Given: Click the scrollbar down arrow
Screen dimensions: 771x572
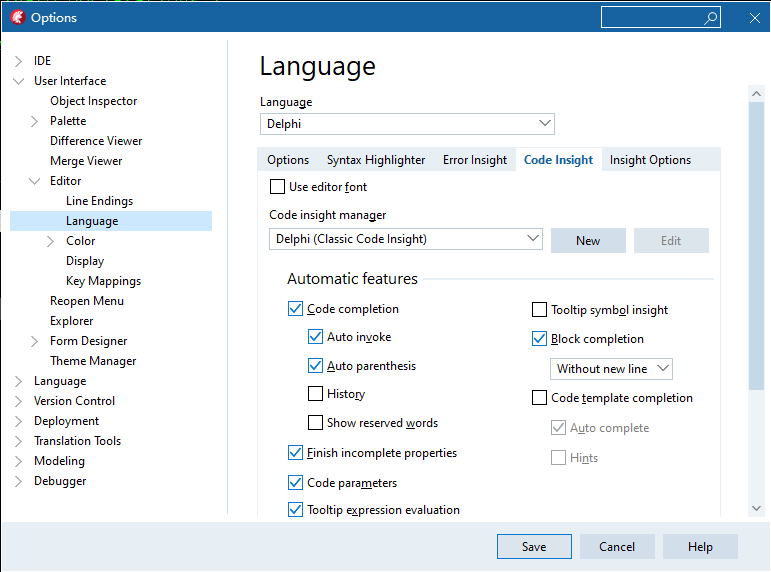Looking at the screenshot, I should click(x=756, y=509).
